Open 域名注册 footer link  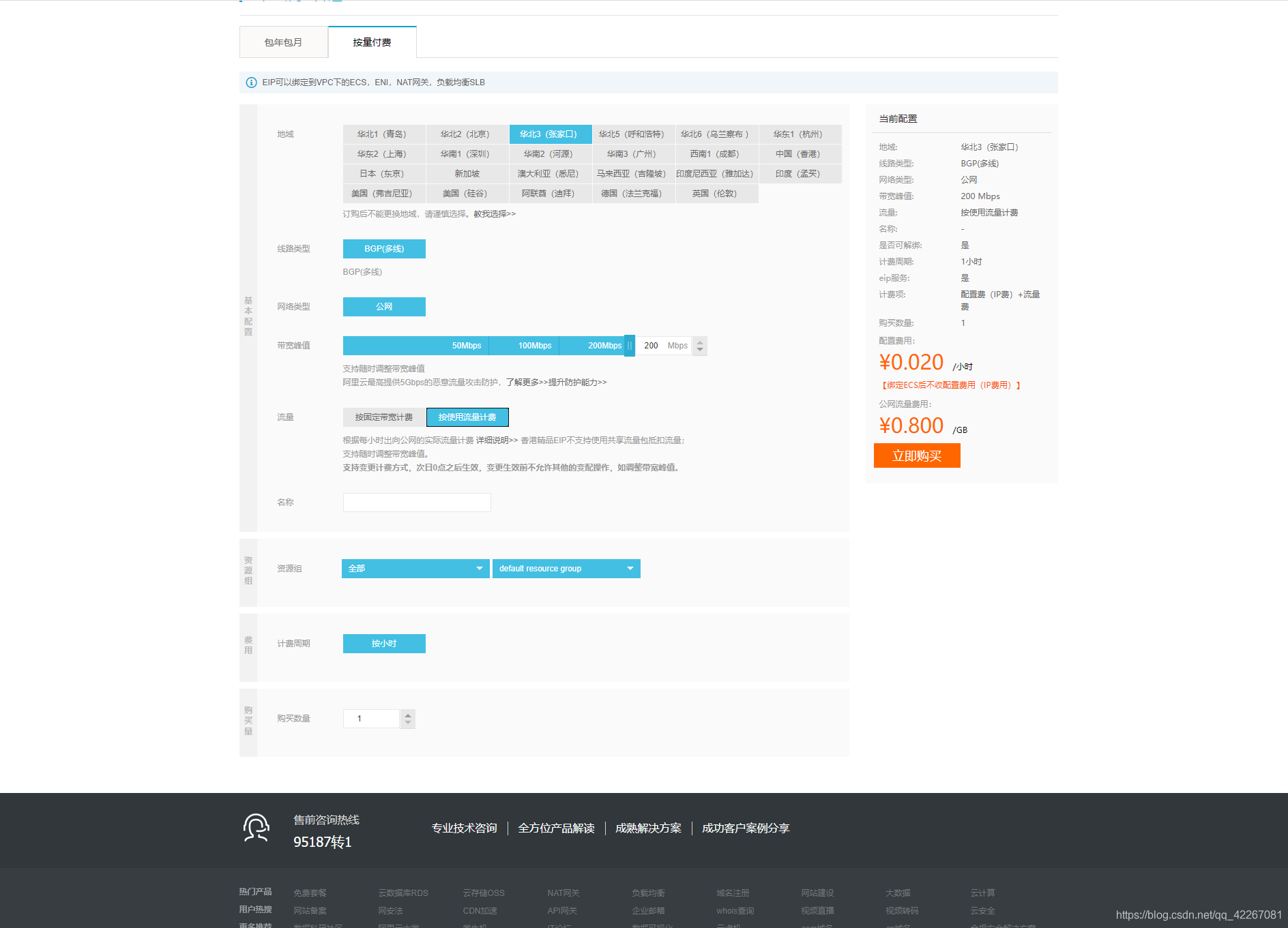(733, 893)
